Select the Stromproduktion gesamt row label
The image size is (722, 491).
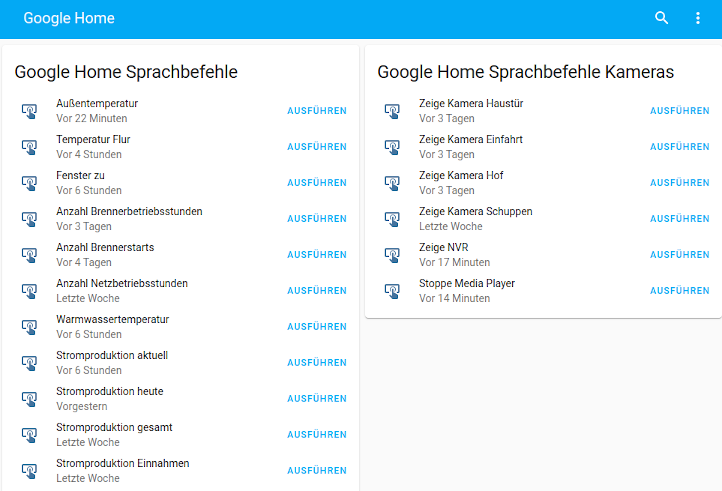[114, 428]
